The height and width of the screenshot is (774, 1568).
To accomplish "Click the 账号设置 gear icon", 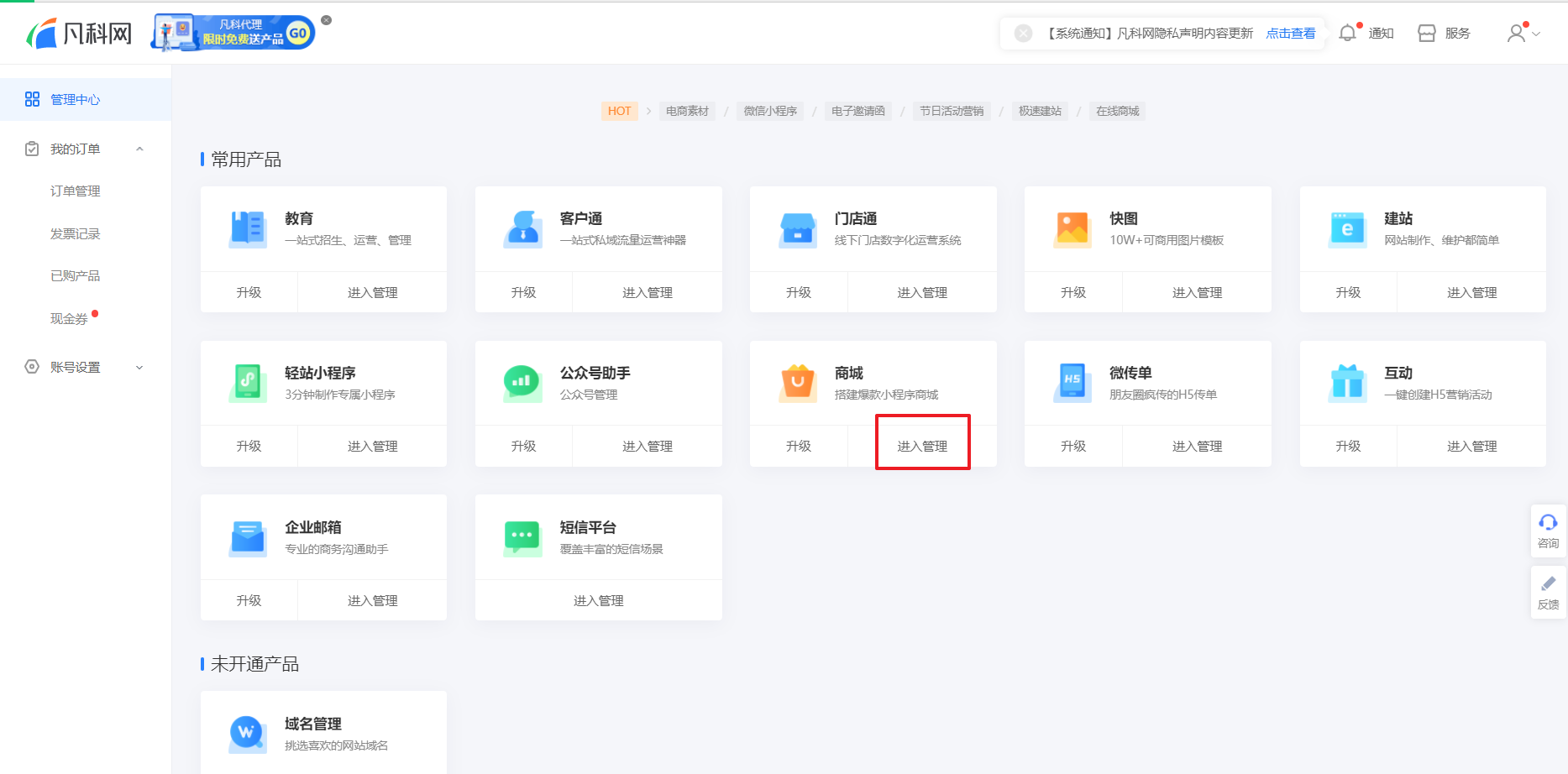I will 32,367.
